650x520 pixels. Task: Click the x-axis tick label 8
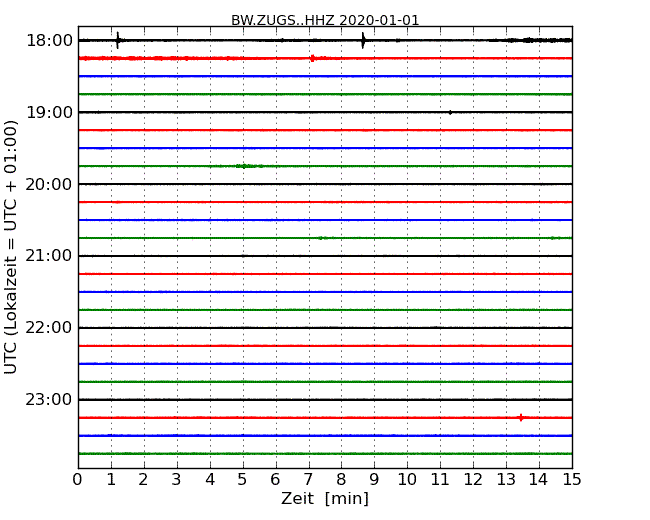click(341, 480)
